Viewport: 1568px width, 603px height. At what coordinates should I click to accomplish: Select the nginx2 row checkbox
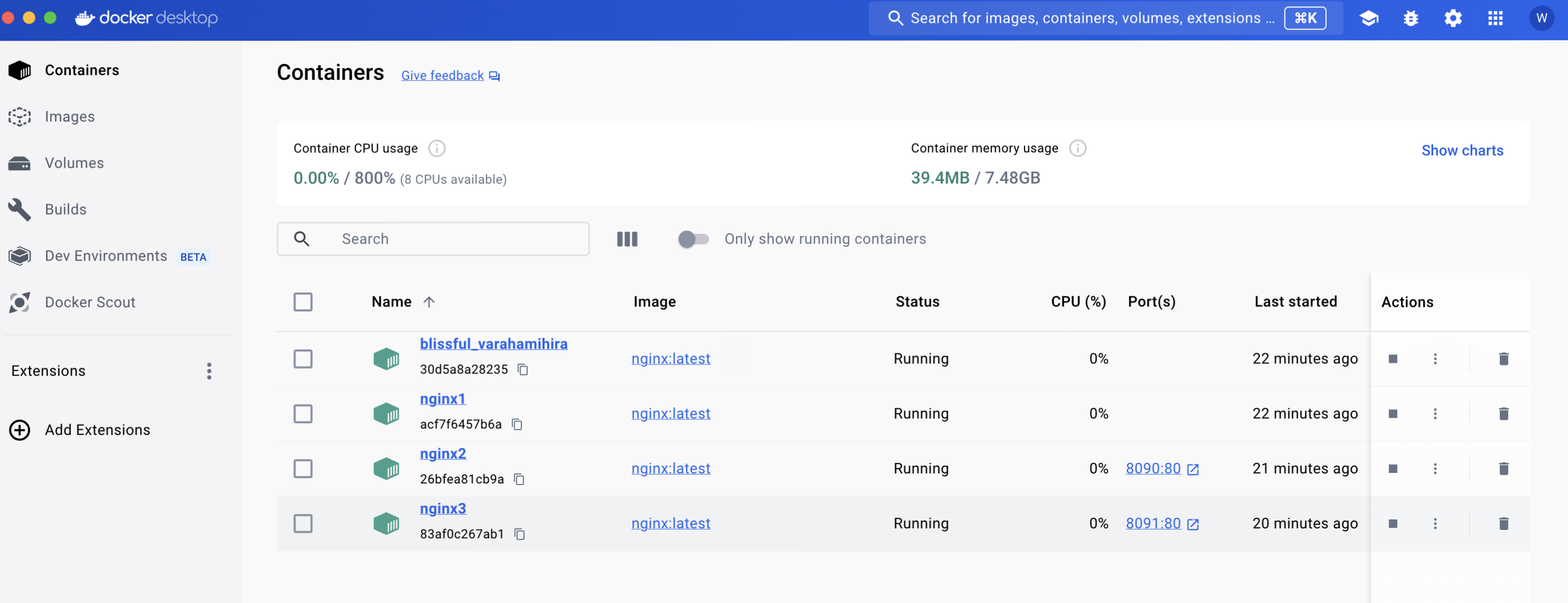pyautogui.click(x=302, y=469)
